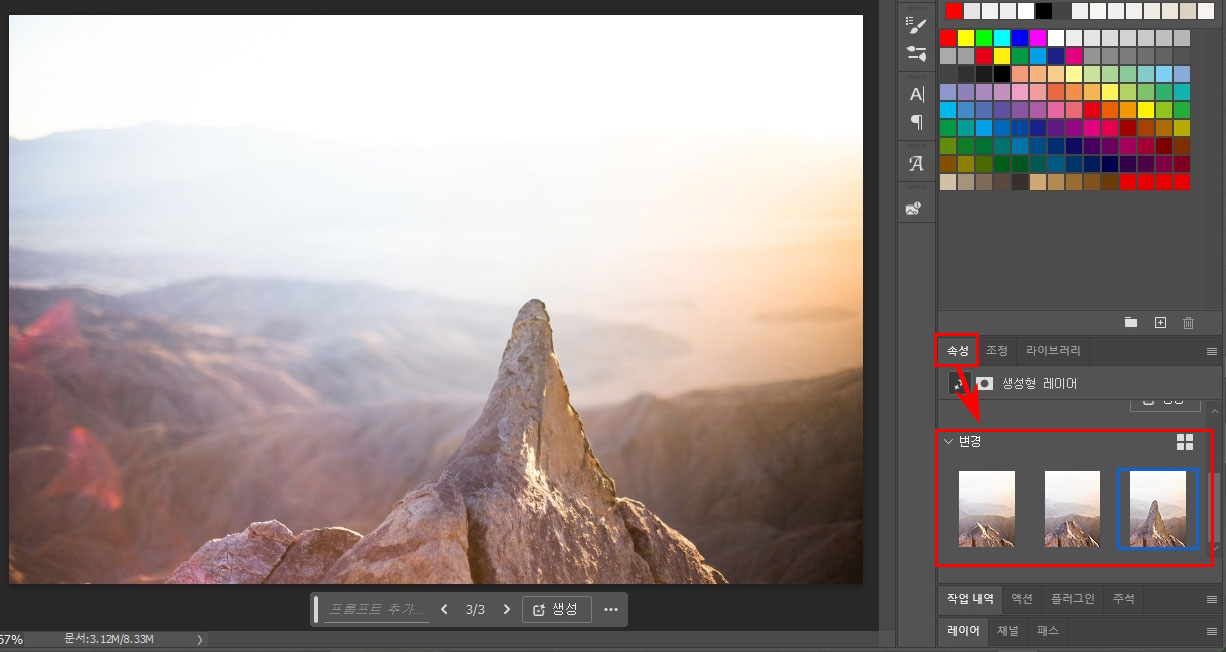Select the first variation thumbnail
This screenshot has width=1226, height=652.
pos(986,509)
